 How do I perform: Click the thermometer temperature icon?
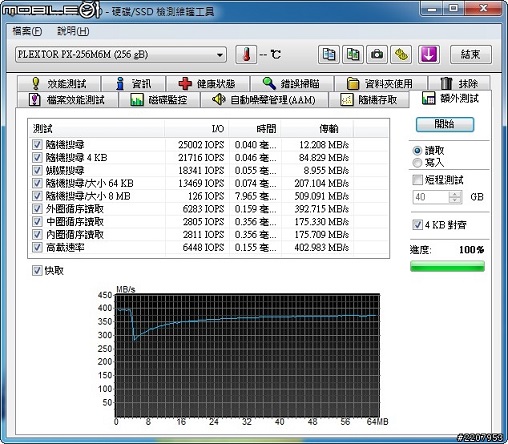coord(246,54)
